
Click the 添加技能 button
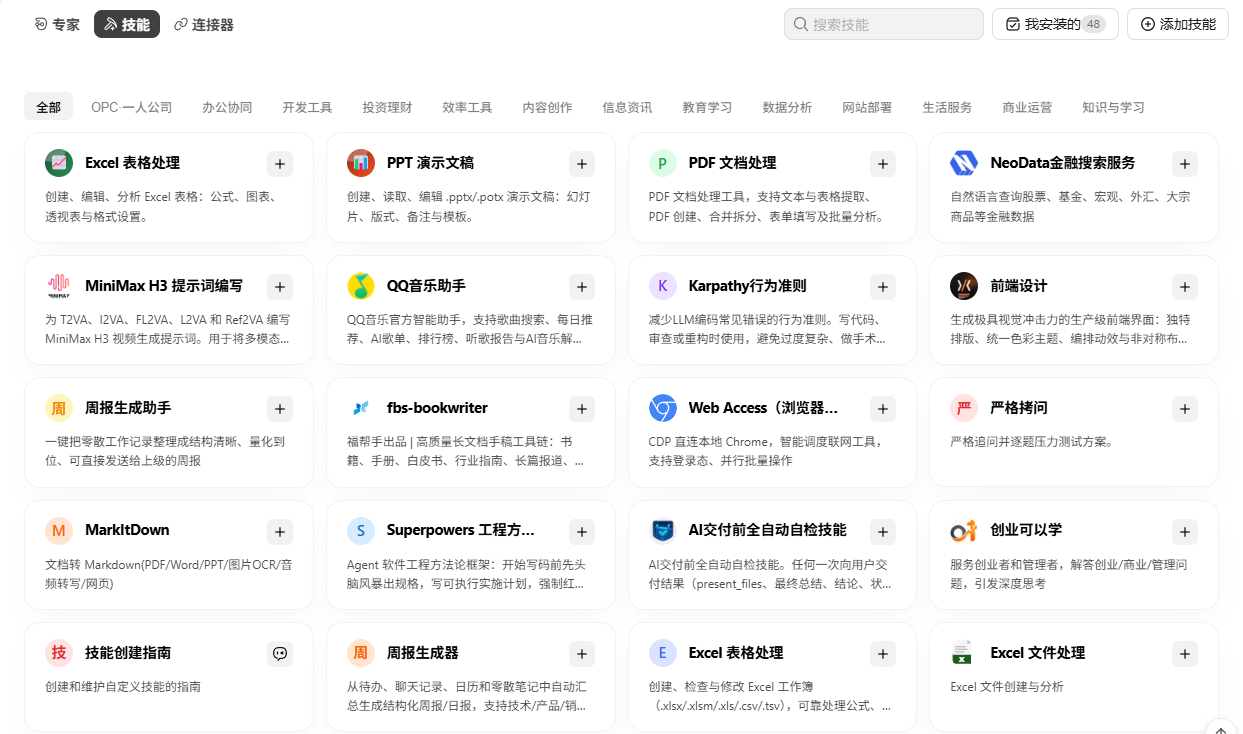[1178, 24]
